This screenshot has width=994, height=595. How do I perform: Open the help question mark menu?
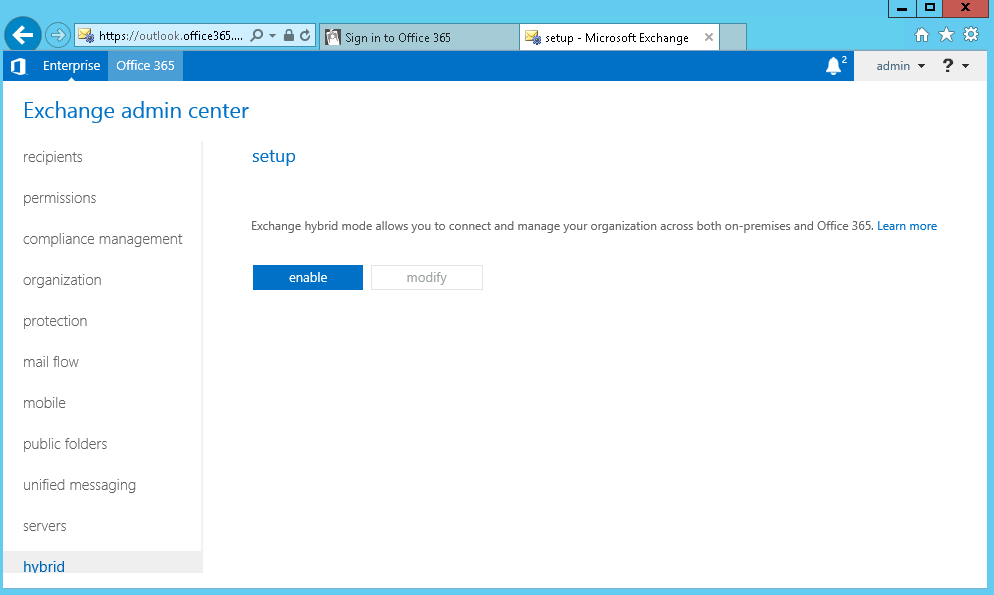click(x=955, y=66)
